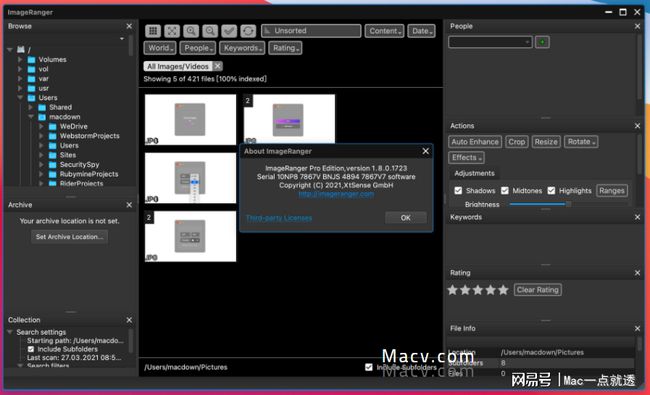Screen dimensions: 650x395
Task: Close the People panel
Action: pos(638,26)
